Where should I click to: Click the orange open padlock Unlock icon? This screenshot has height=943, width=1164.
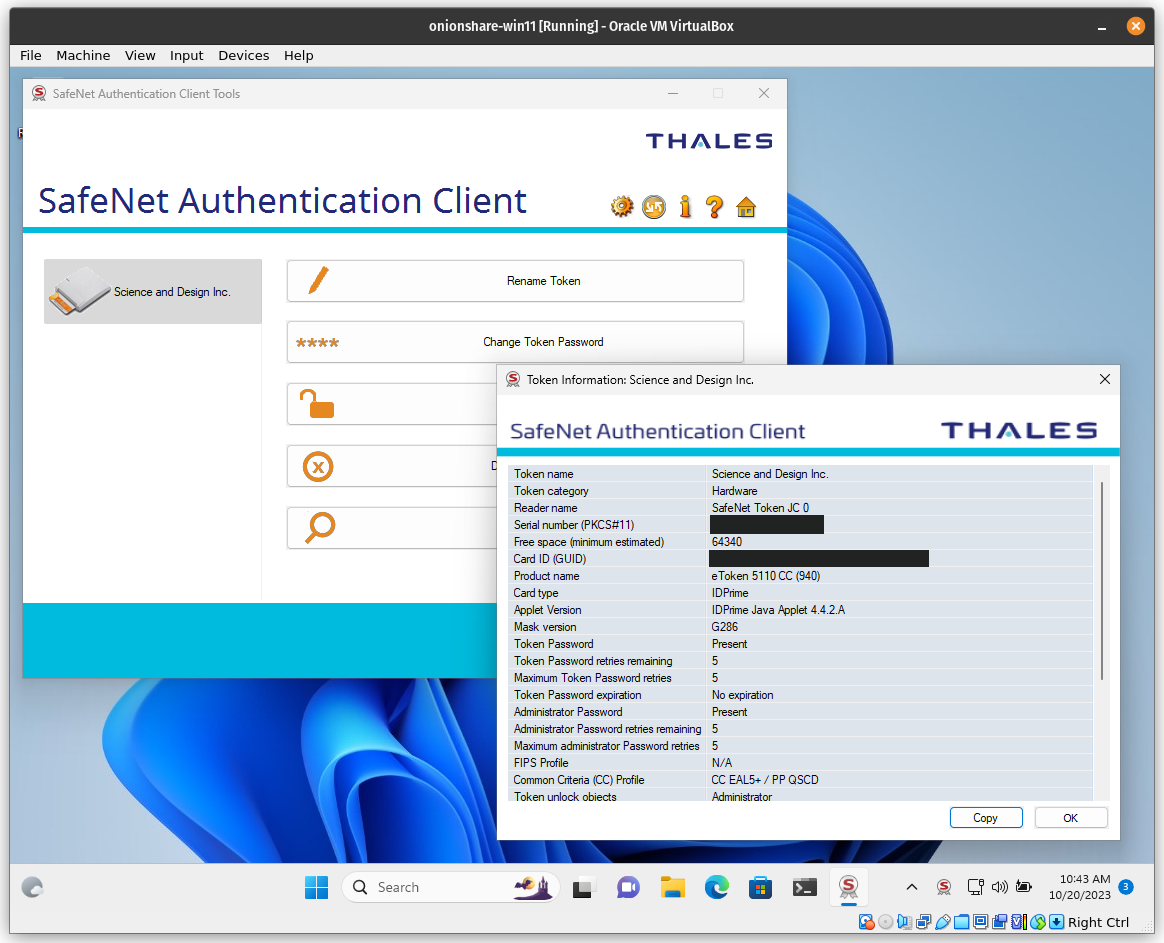click(x=317, y=405)
